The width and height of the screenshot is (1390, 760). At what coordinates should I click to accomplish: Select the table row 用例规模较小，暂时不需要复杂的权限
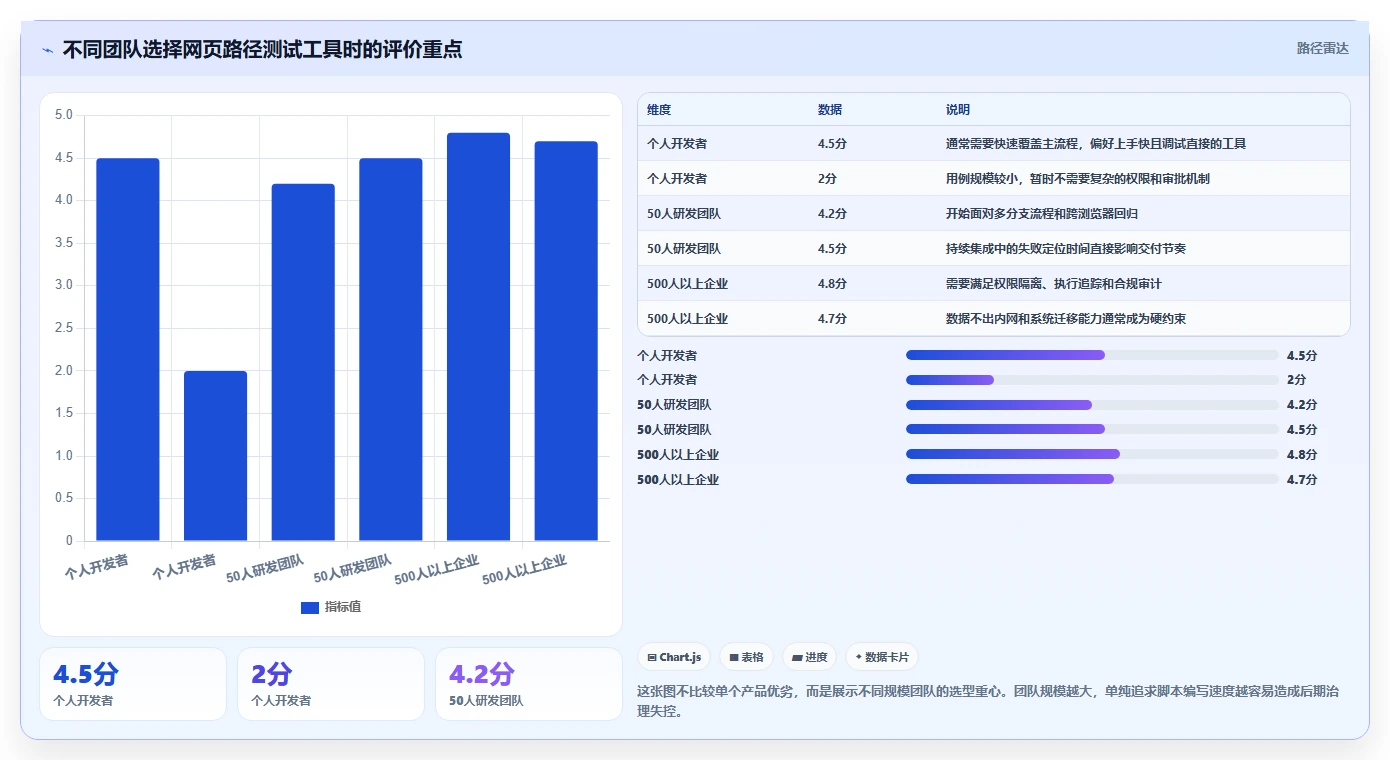994,179
